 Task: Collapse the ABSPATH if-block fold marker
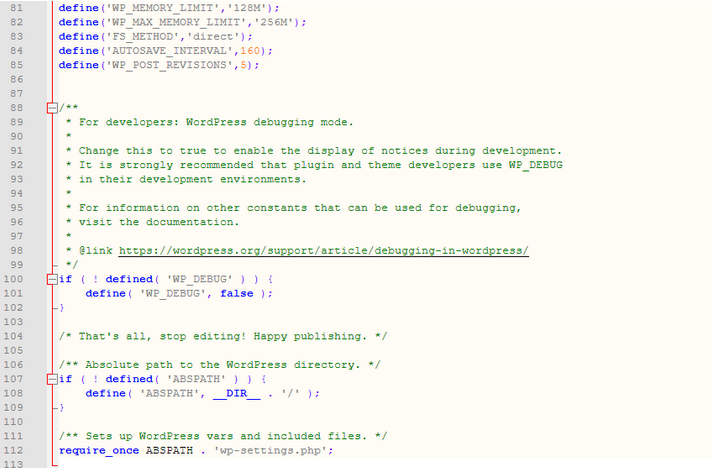click(52, 379)
